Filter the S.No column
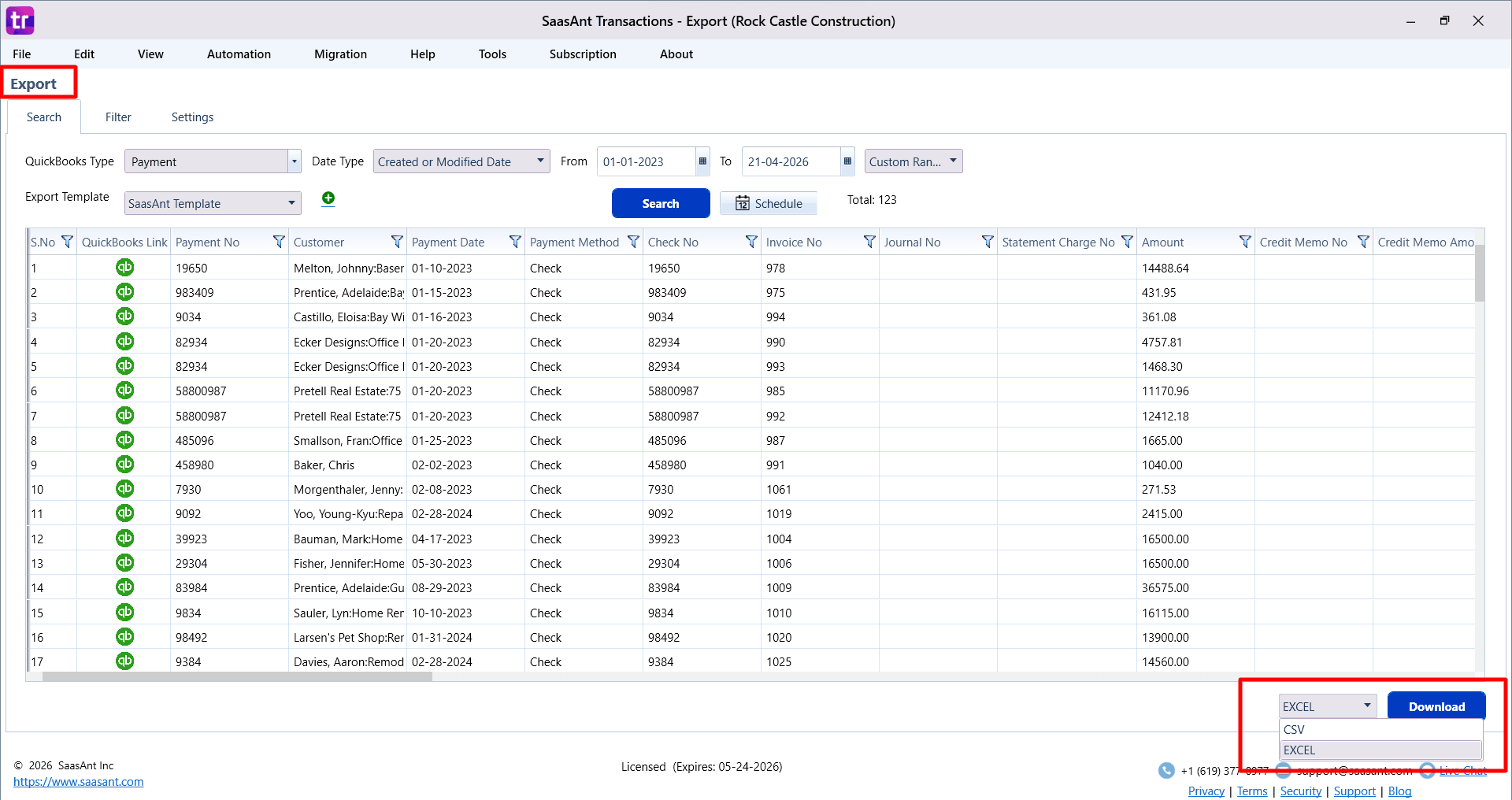Viewport: 1512px width, 800px height. 67,242
